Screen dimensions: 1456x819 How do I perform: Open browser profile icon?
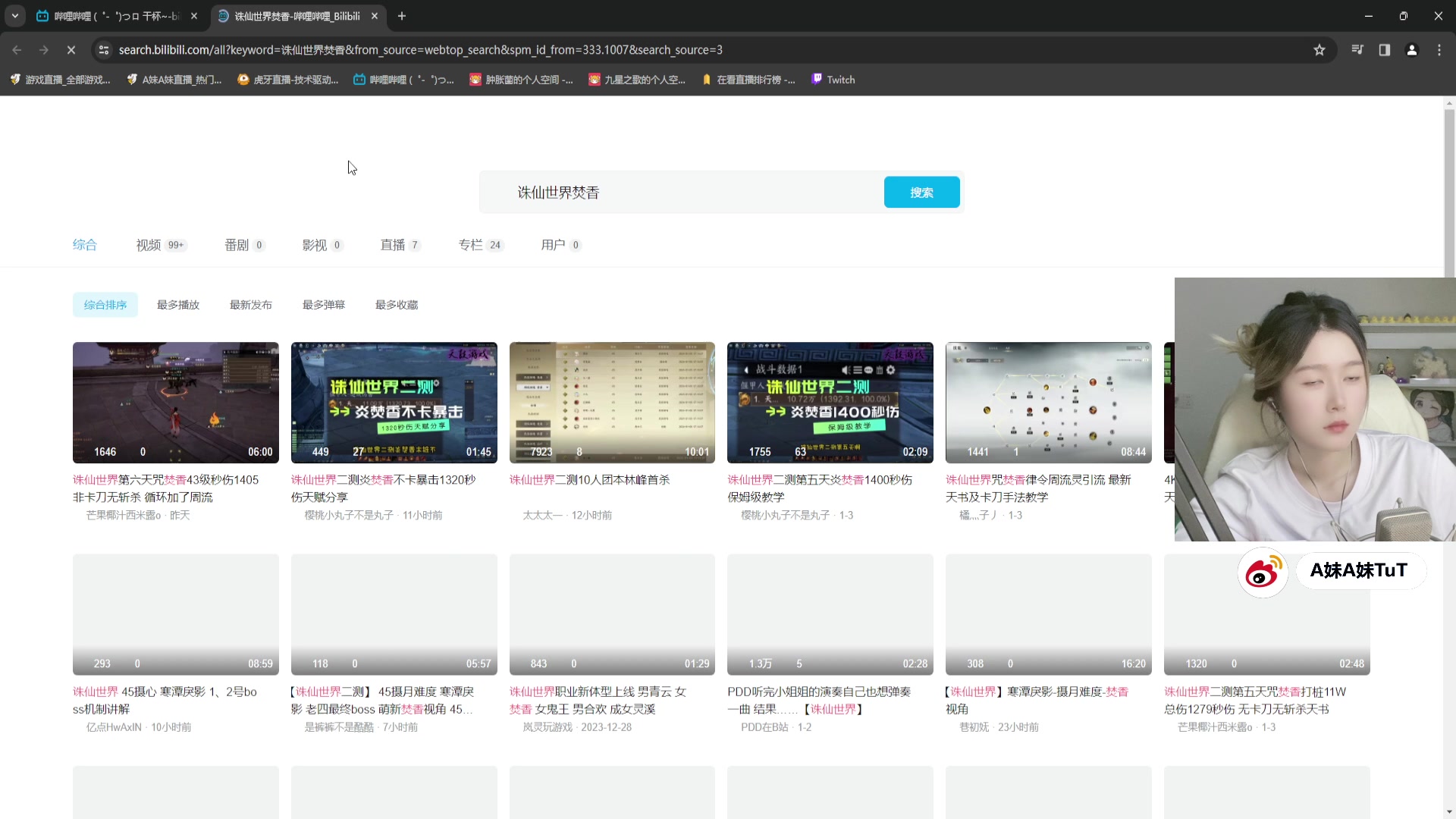[x=1412, y=50]
